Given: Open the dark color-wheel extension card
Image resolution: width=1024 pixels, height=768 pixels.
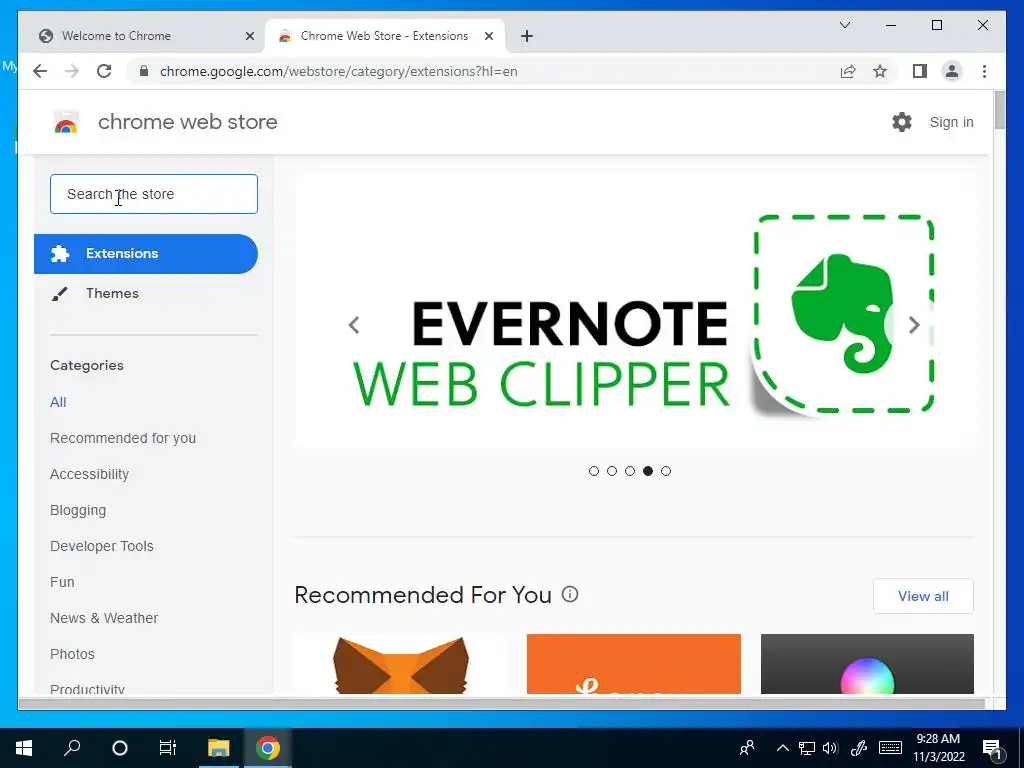Looking at the screenshot, I should pos(867,664).
